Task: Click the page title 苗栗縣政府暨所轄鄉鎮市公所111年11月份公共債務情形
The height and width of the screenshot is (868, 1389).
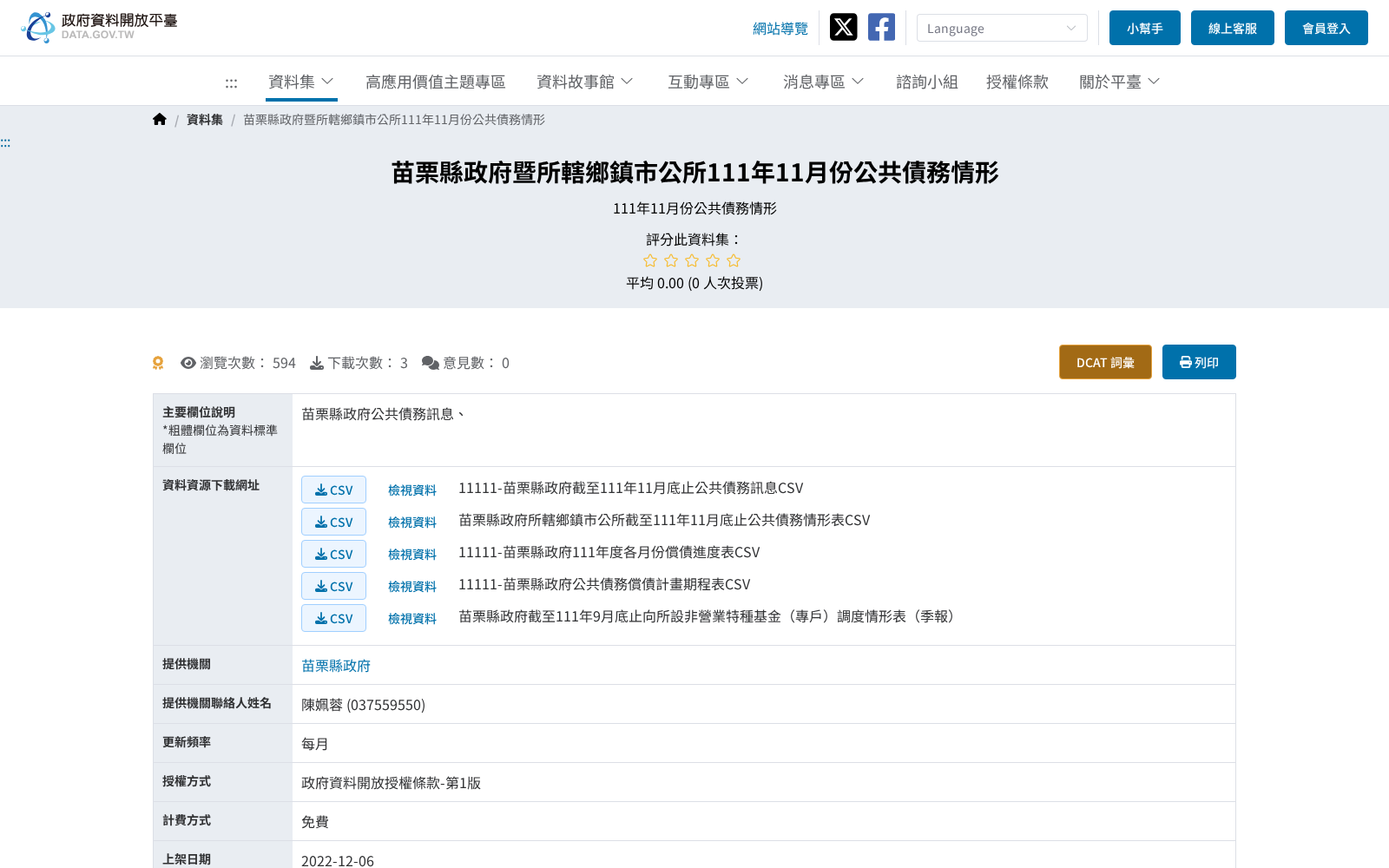Action: [694, 173]
